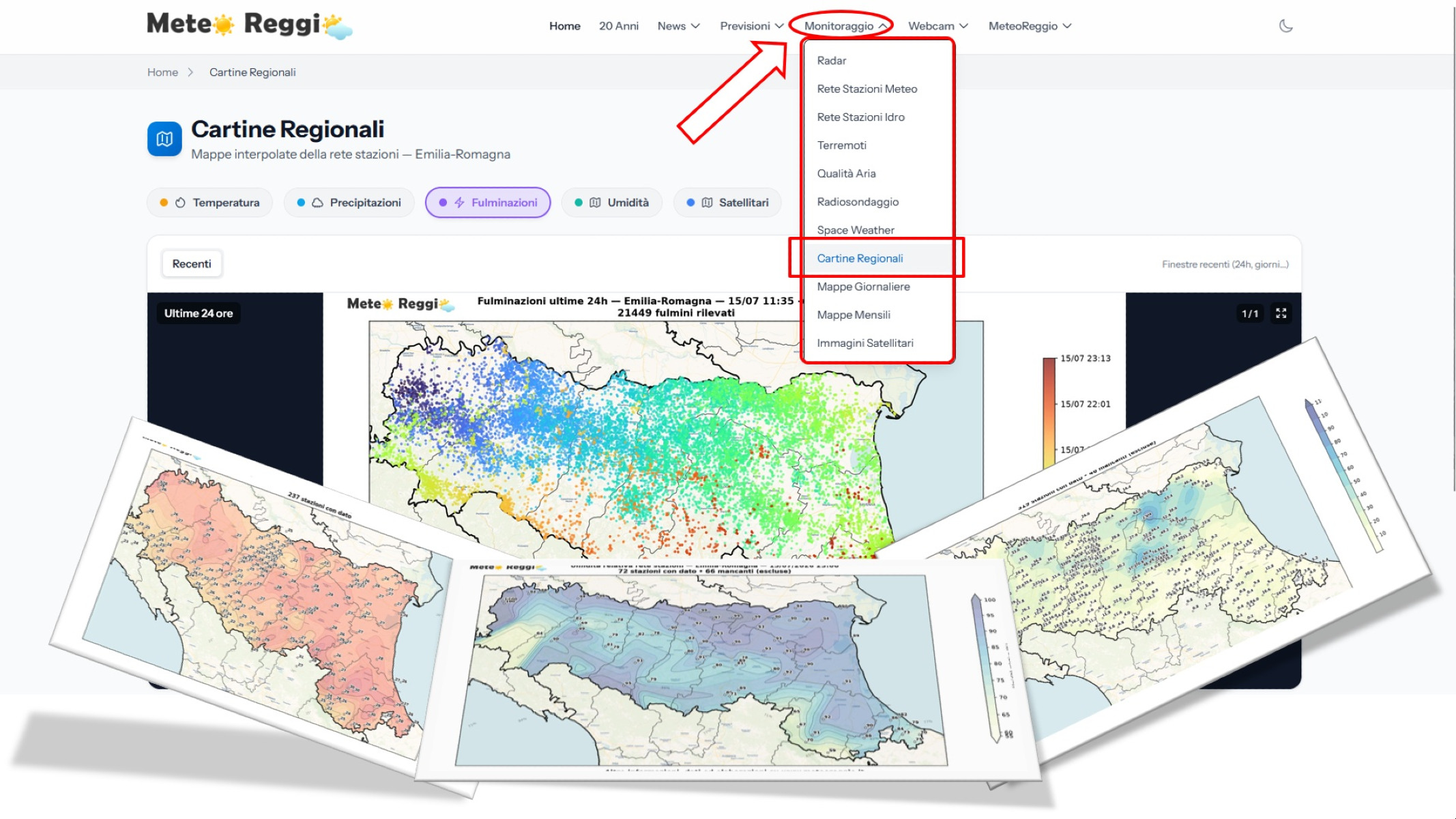Collapse the Monitoraggio dropdown

point(845,26)
